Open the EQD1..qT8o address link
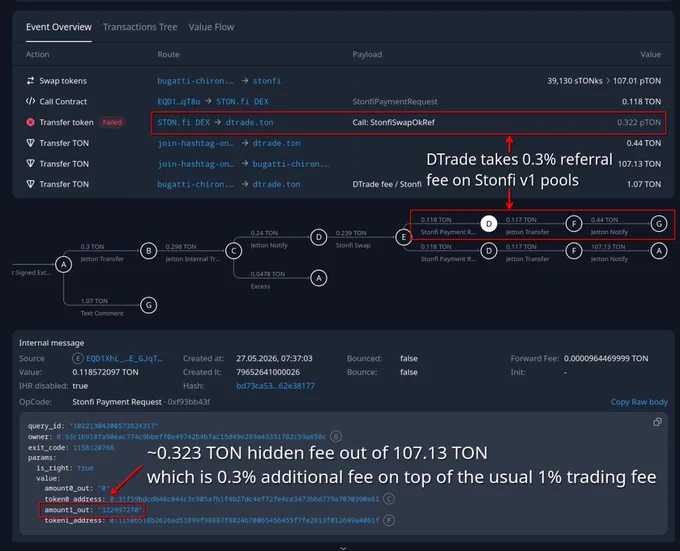Image resolution: width=680 pixels, height=551 pixels. 179,101
